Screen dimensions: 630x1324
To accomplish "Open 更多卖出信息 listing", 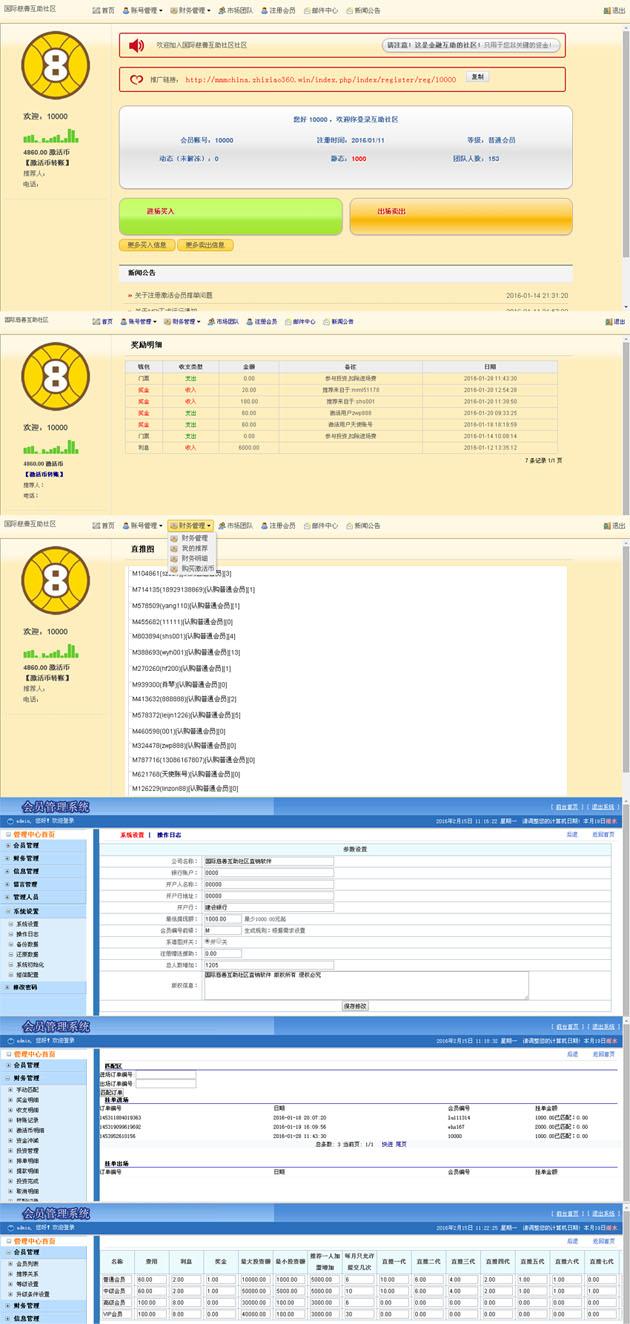I will point(205,245).
